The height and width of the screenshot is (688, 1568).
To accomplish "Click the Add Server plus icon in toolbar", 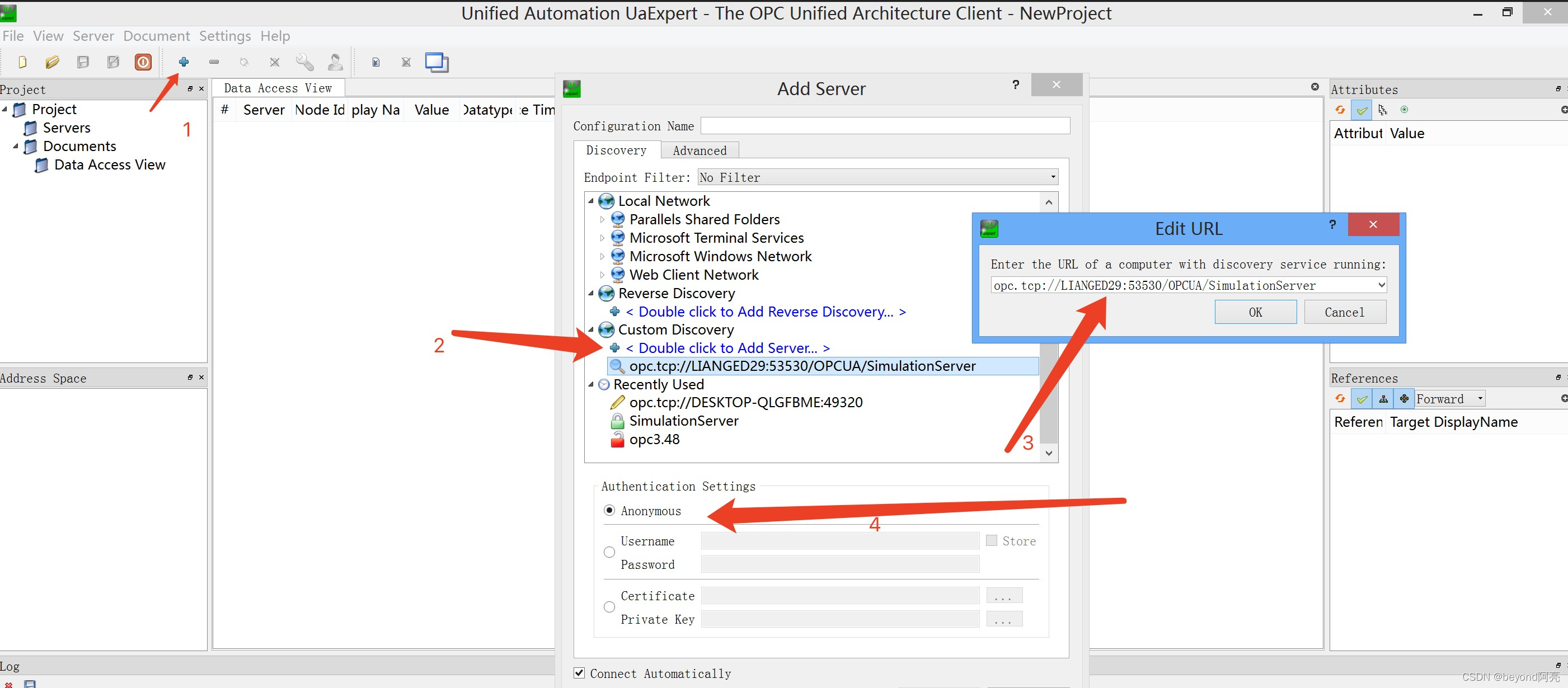I will [183, 62].
